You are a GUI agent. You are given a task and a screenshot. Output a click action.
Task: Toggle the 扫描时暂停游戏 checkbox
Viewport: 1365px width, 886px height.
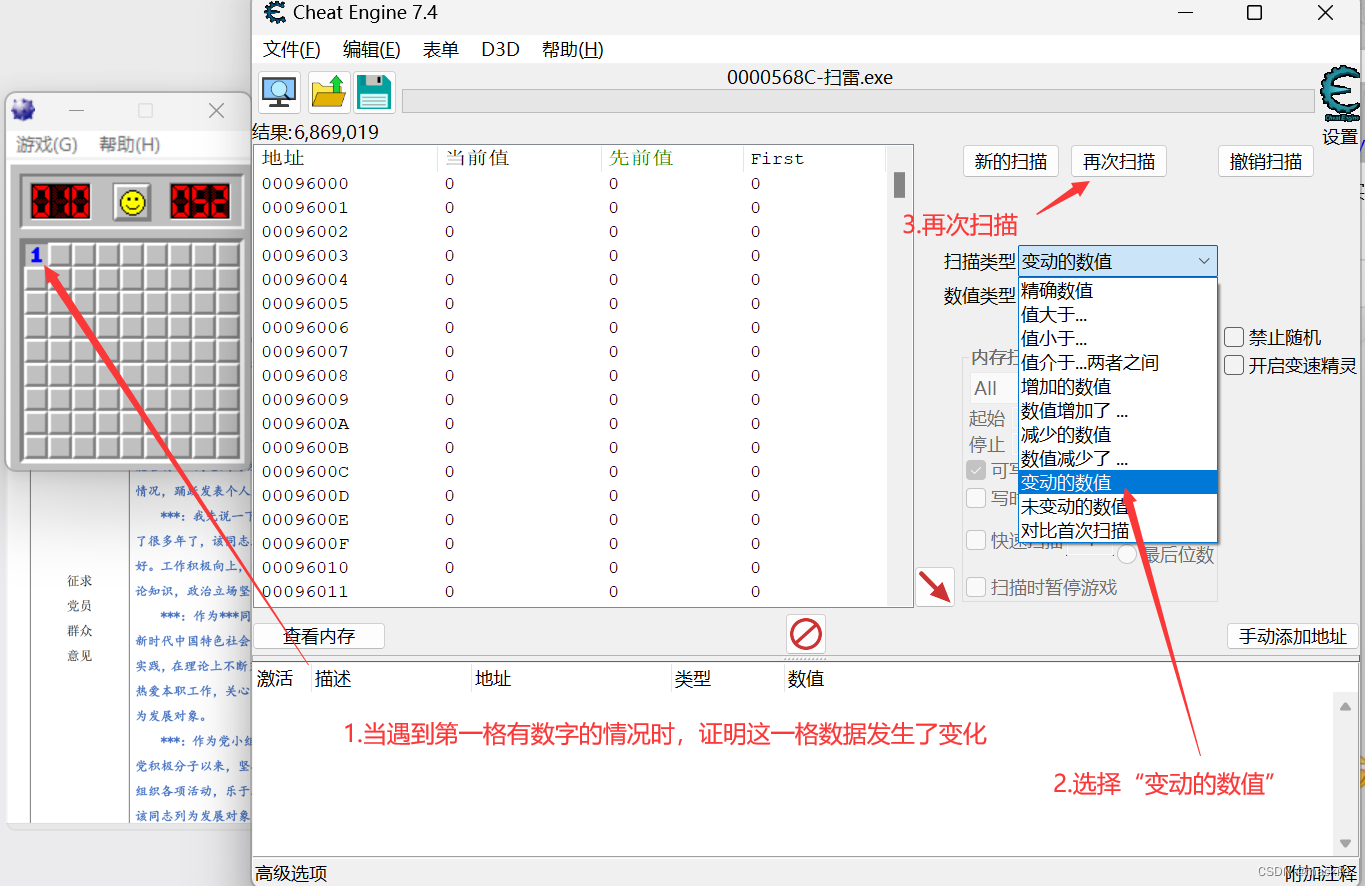click(x=976, y=587)
